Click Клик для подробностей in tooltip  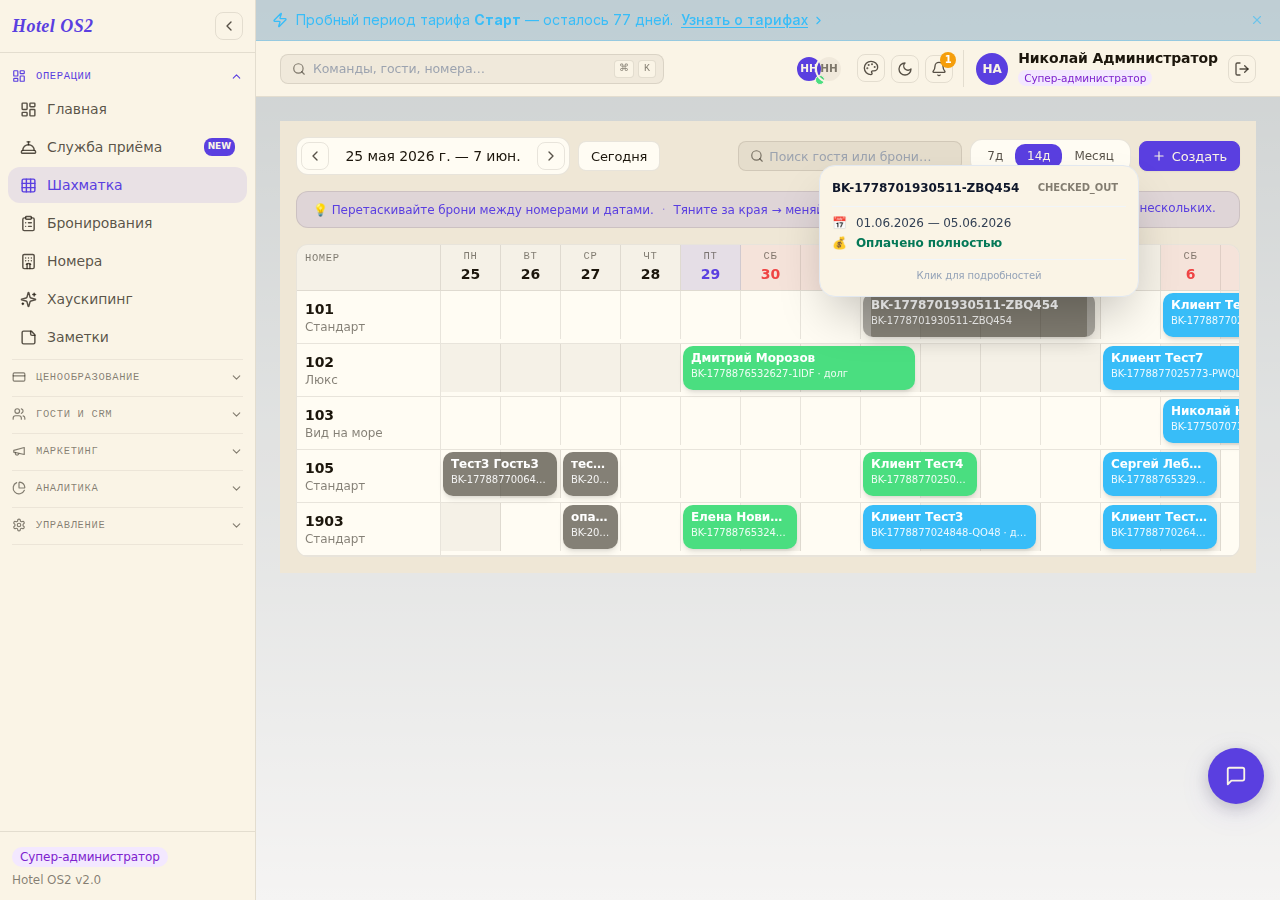tap(979, 275)
